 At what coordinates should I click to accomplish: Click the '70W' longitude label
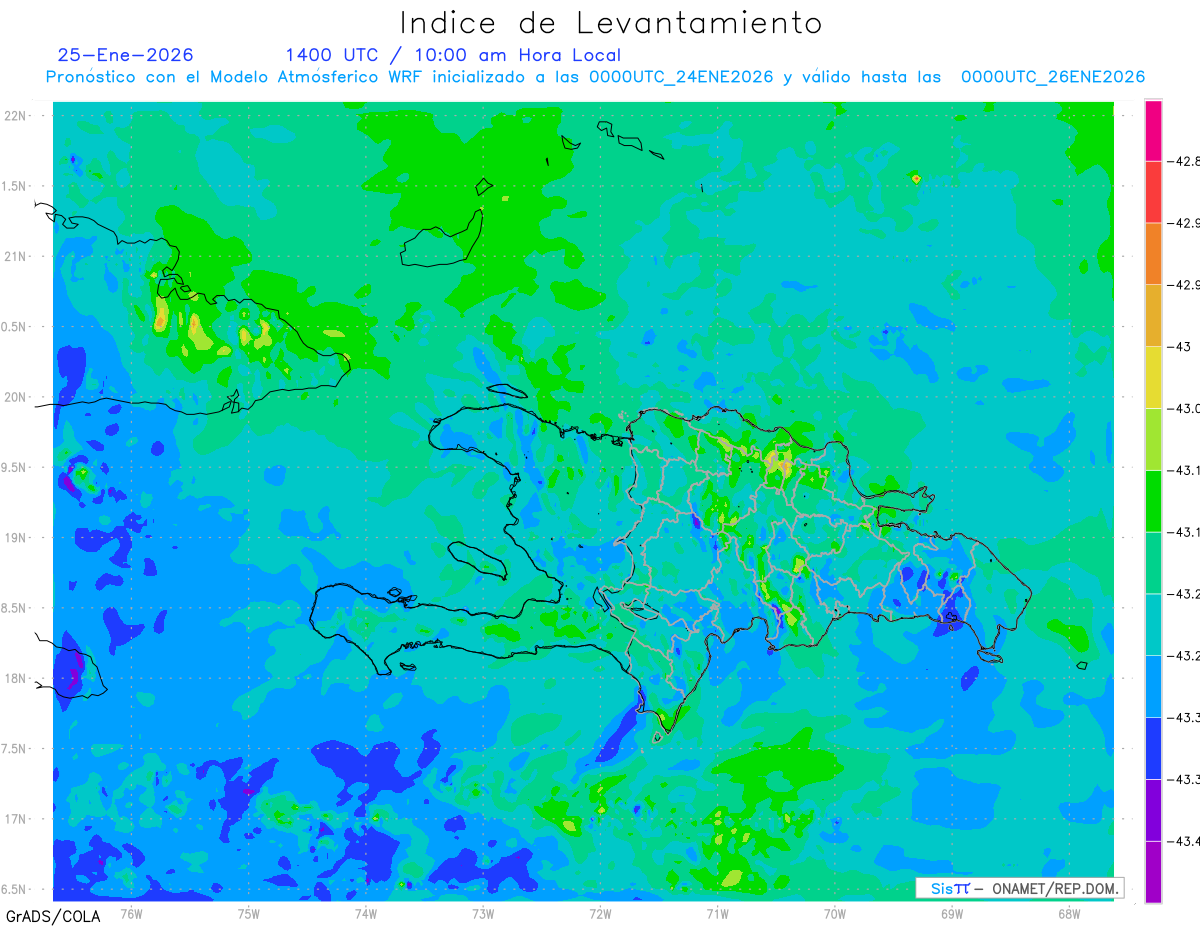tap(835, 913)
